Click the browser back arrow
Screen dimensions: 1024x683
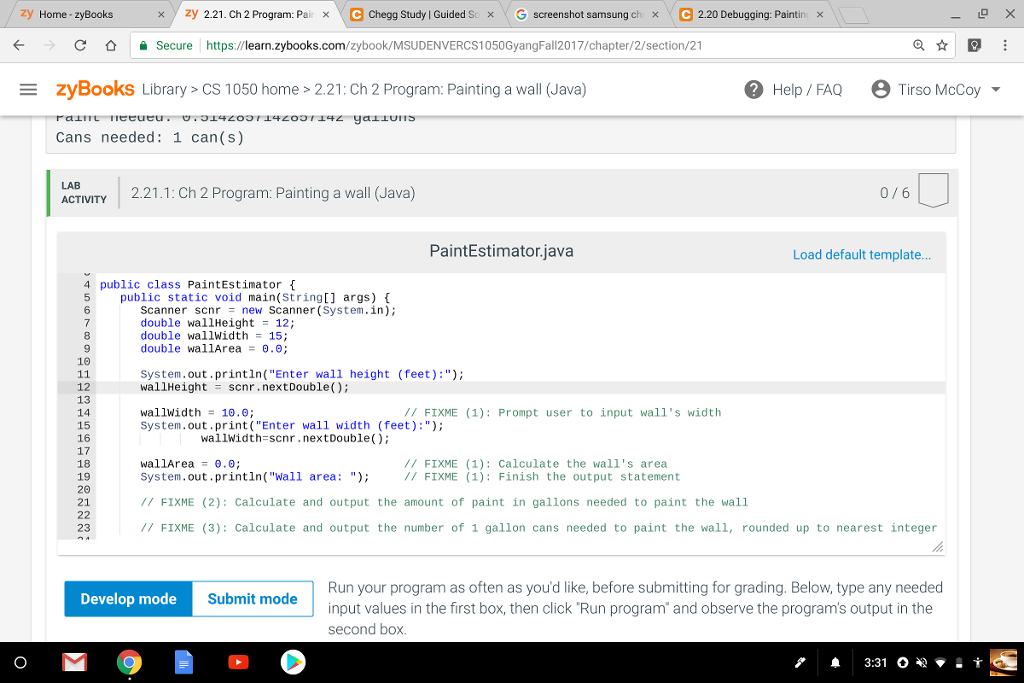pos(19,46)
